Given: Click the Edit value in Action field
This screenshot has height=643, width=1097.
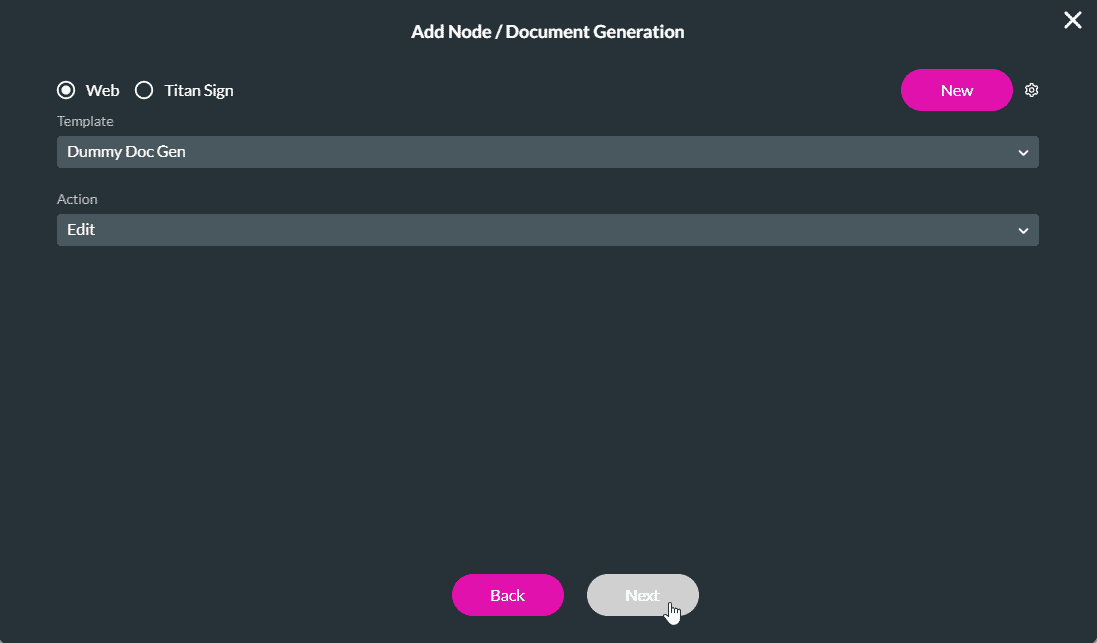Looking at the screenshot, I should 81,230.
